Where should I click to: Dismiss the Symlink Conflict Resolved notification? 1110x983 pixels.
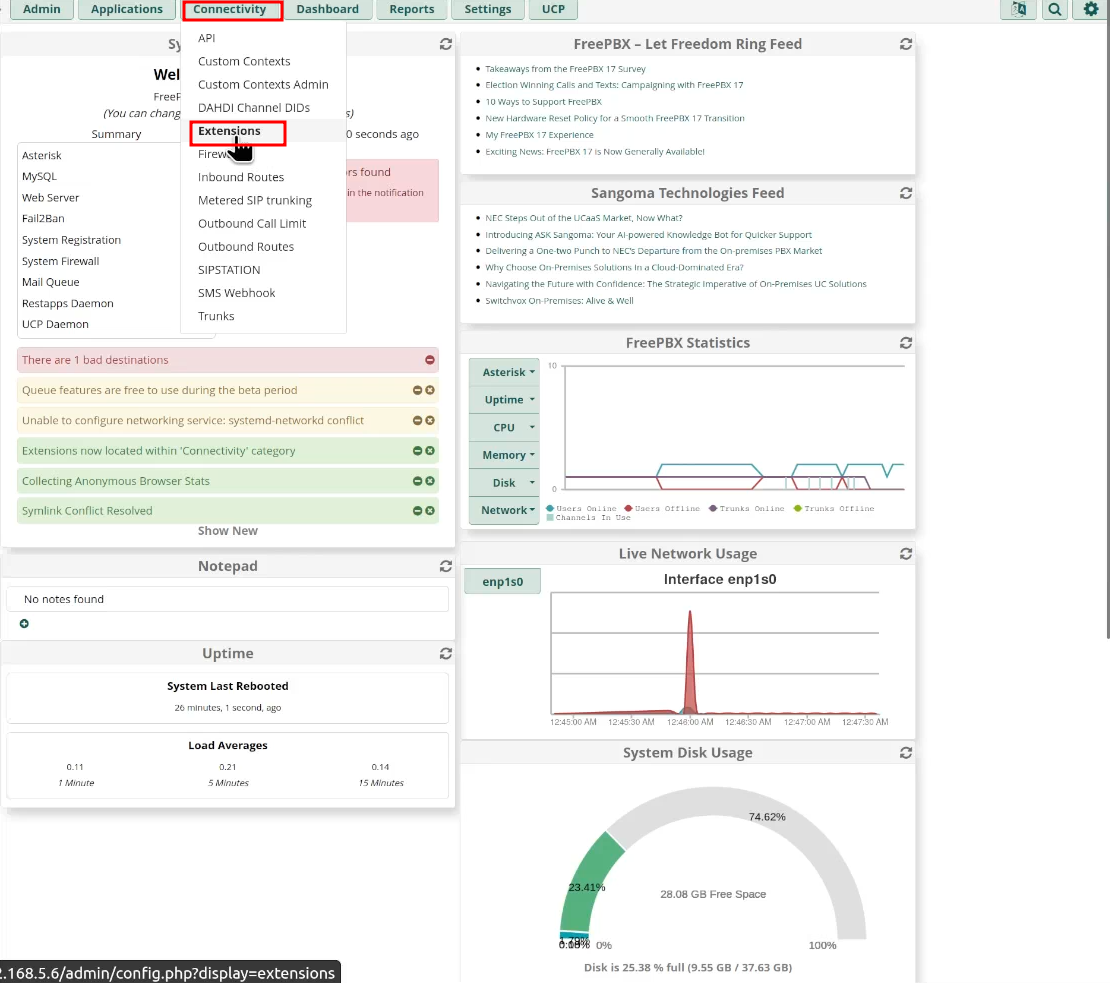tap(430, 511)
